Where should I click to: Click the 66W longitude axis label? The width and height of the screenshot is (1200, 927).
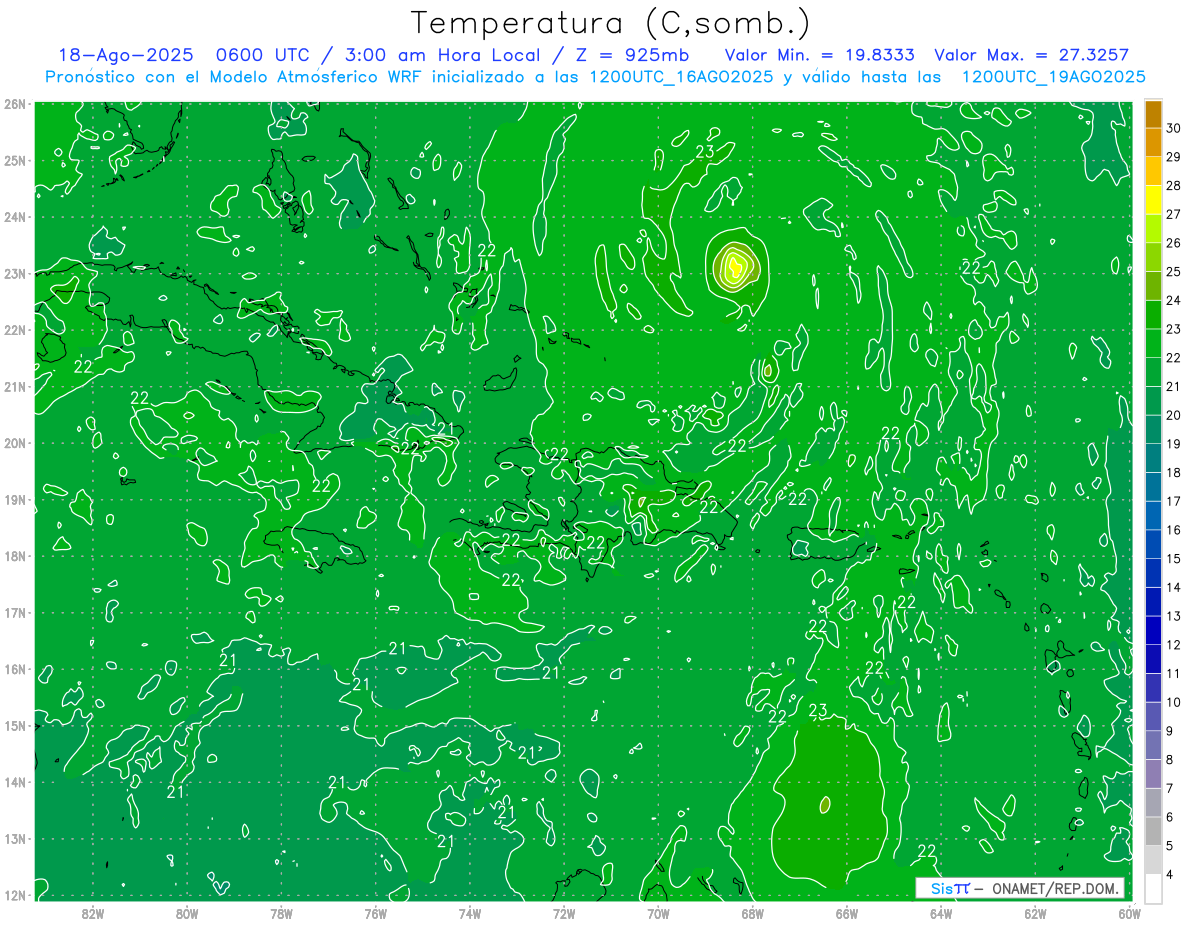[x=846, y=912]
